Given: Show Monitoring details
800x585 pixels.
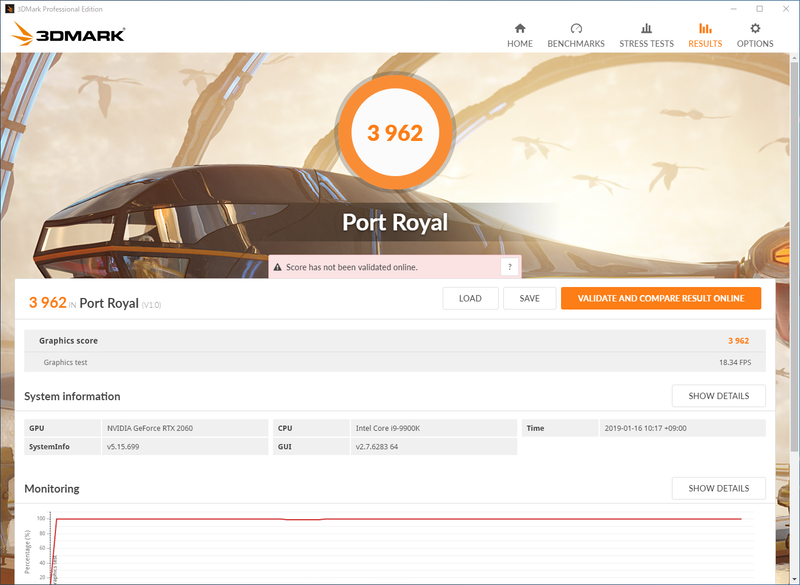Looking at the screenshot, I should (718, 488).
